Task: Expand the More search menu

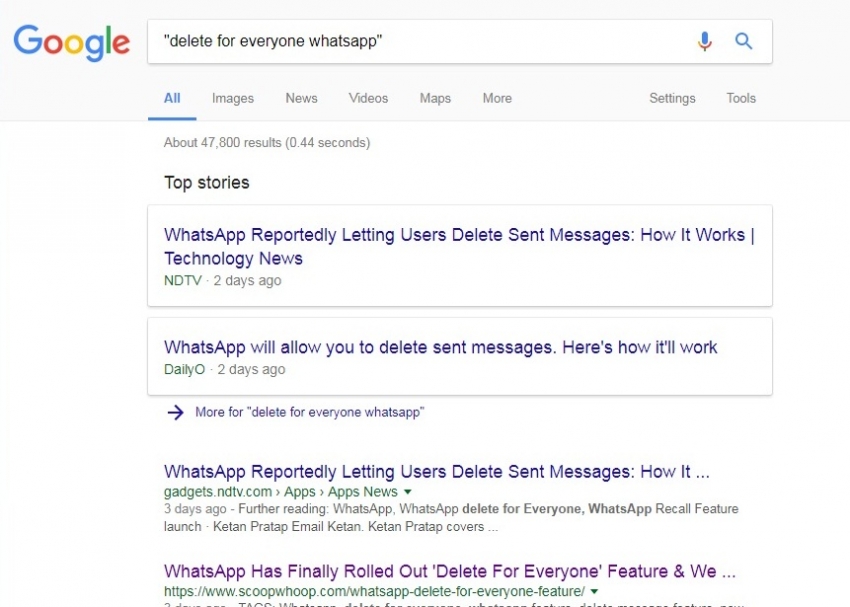Action: pyautogui.click(x=497, y=98)
